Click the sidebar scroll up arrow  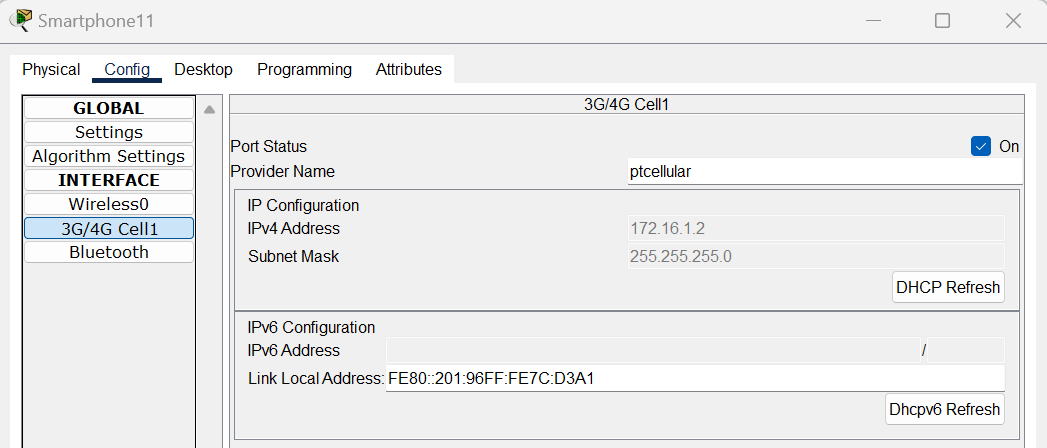tap(209, 109)
